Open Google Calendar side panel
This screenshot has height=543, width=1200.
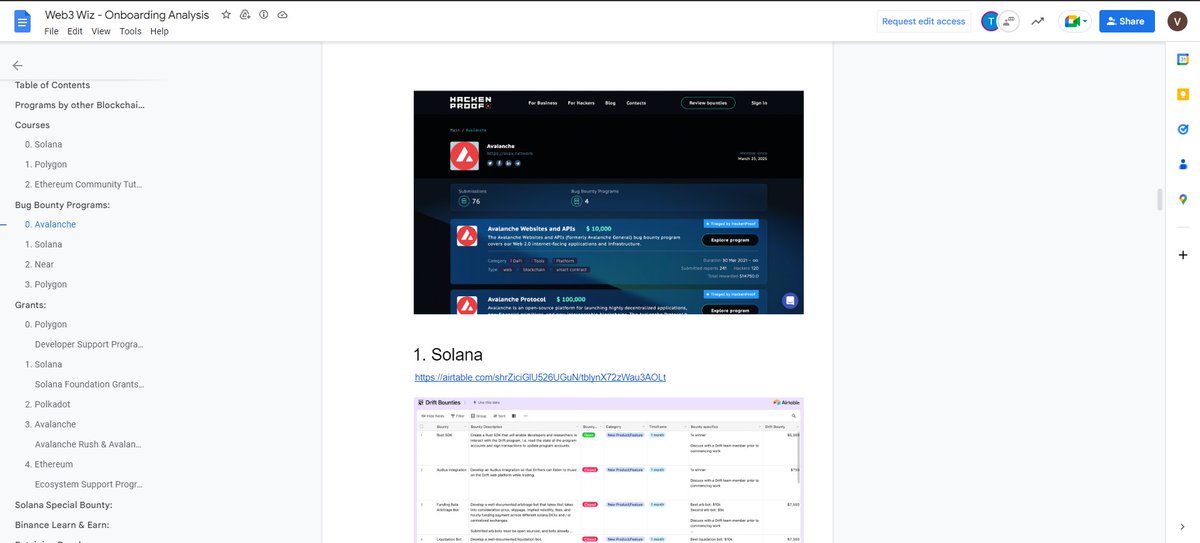[1183, 61]
